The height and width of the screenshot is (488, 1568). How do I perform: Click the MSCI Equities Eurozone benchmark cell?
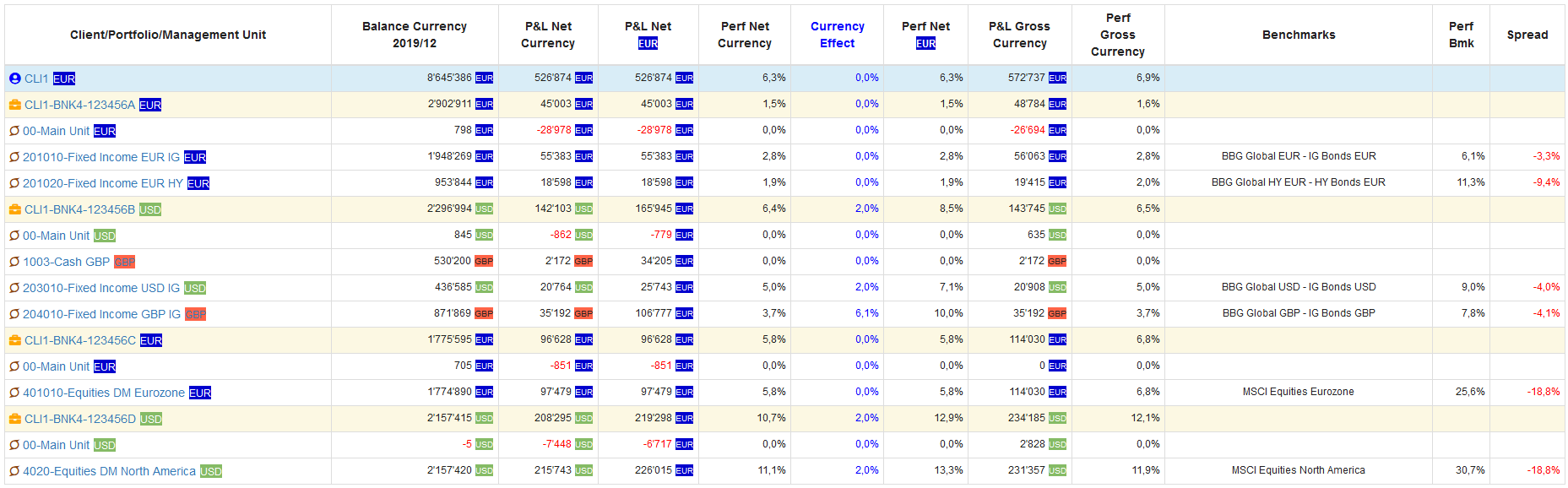tap(1298, 392)
